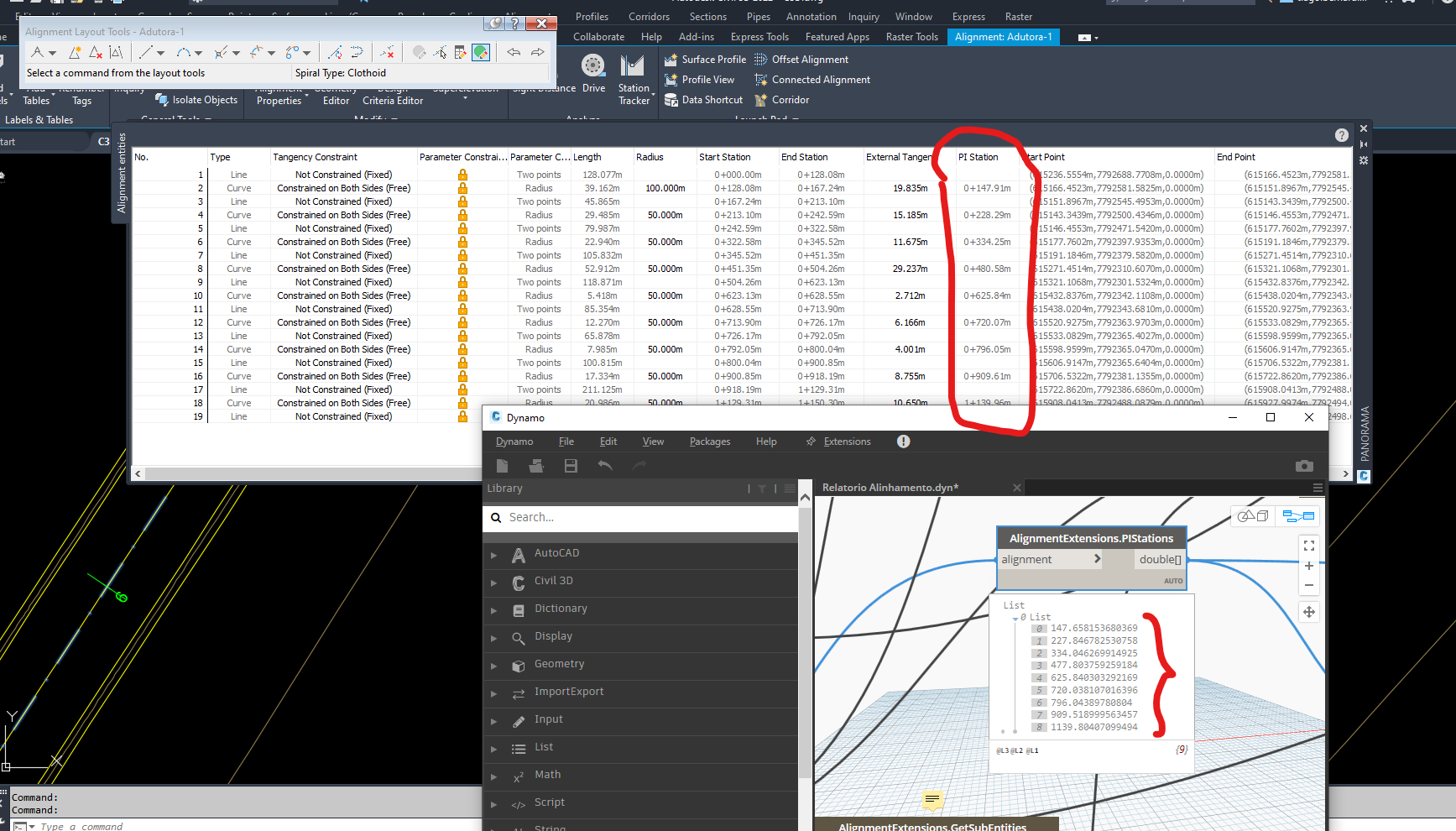This screenshot has height=831, width=1456.
Task: Click the Drive ribbon icon
Action: coord(593,73)
